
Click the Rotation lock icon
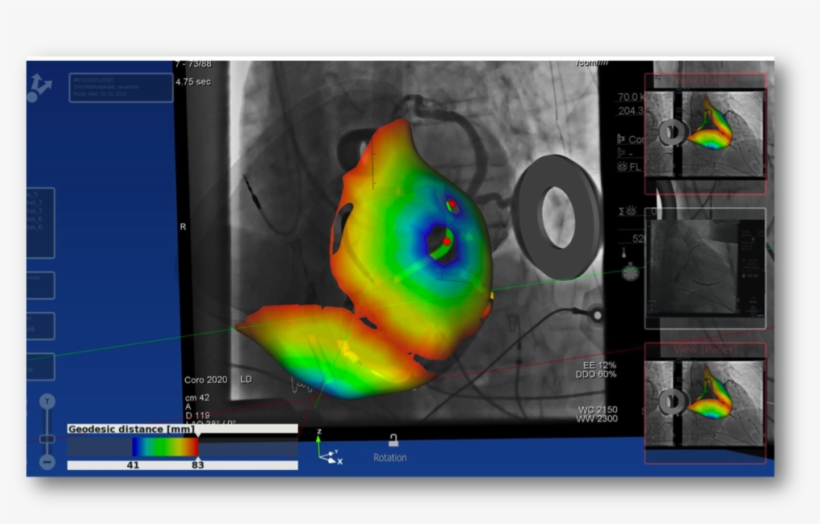[393, 441]
